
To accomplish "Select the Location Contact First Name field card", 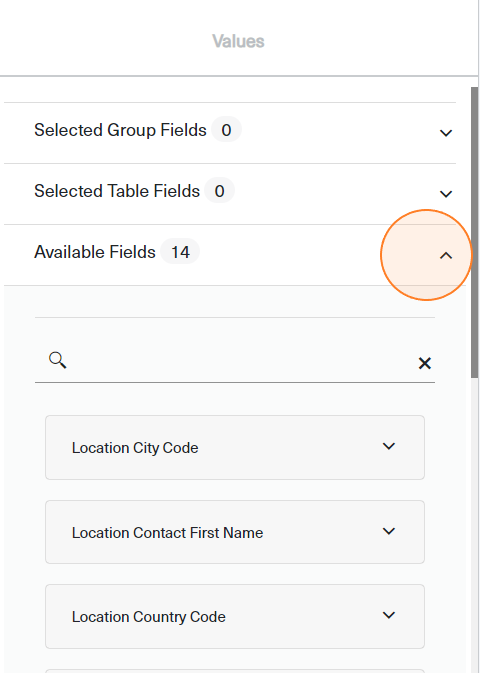I will [x=235, y=532].
